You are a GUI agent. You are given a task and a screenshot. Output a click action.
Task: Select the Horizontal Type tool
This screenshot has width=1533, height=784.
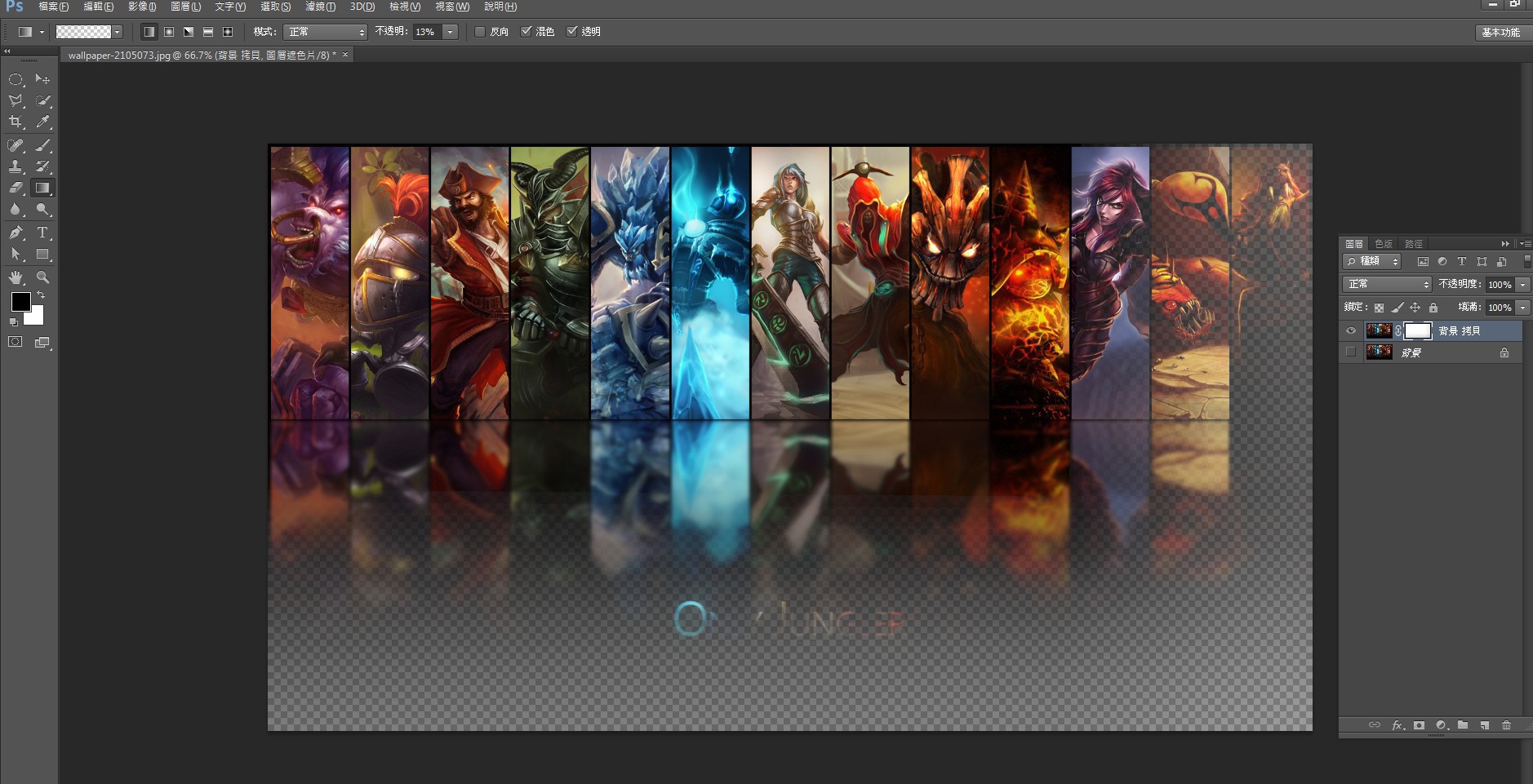(42, 233)
